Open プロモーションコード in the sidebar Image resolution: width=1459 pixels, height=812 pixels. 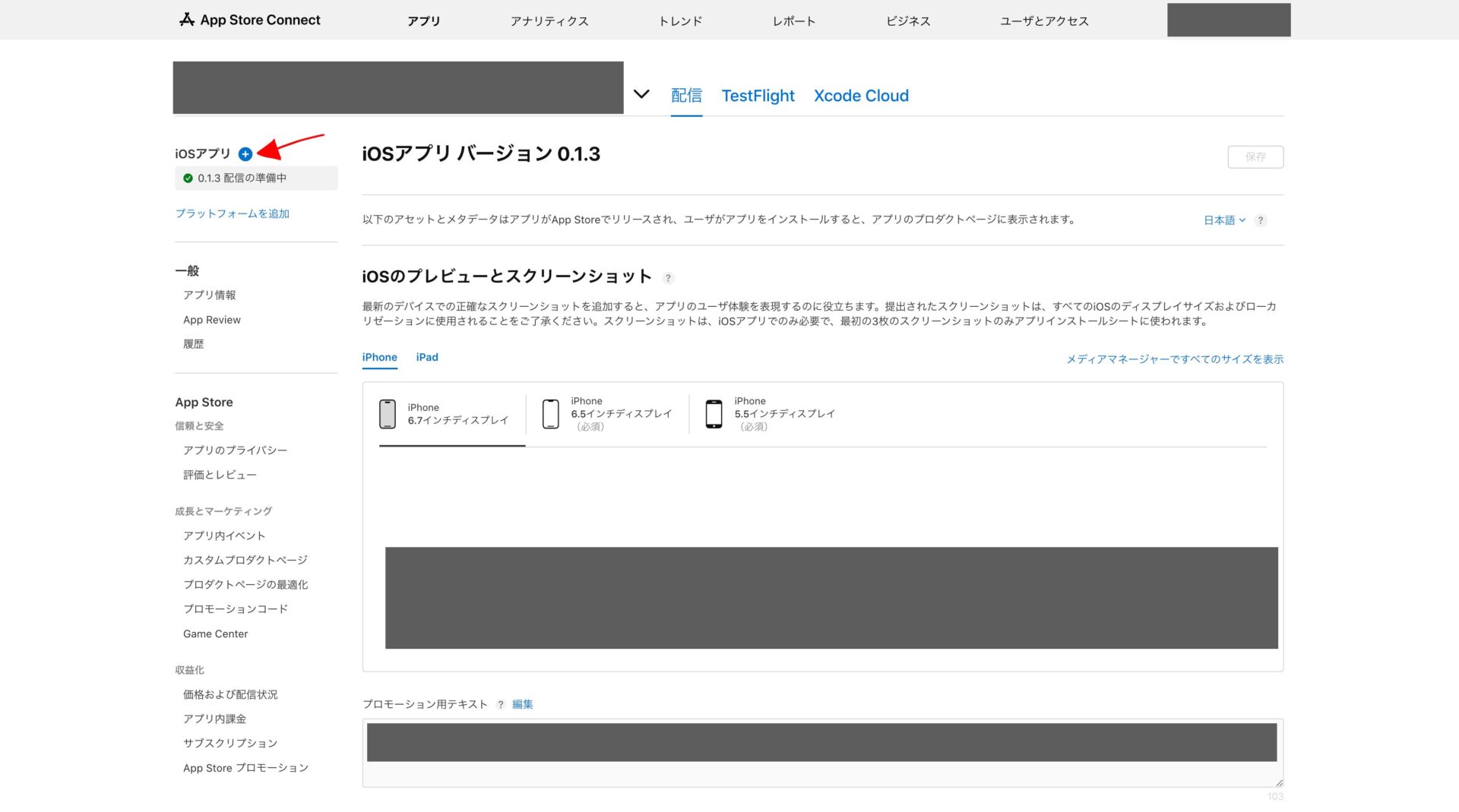[x=236, y=608]
